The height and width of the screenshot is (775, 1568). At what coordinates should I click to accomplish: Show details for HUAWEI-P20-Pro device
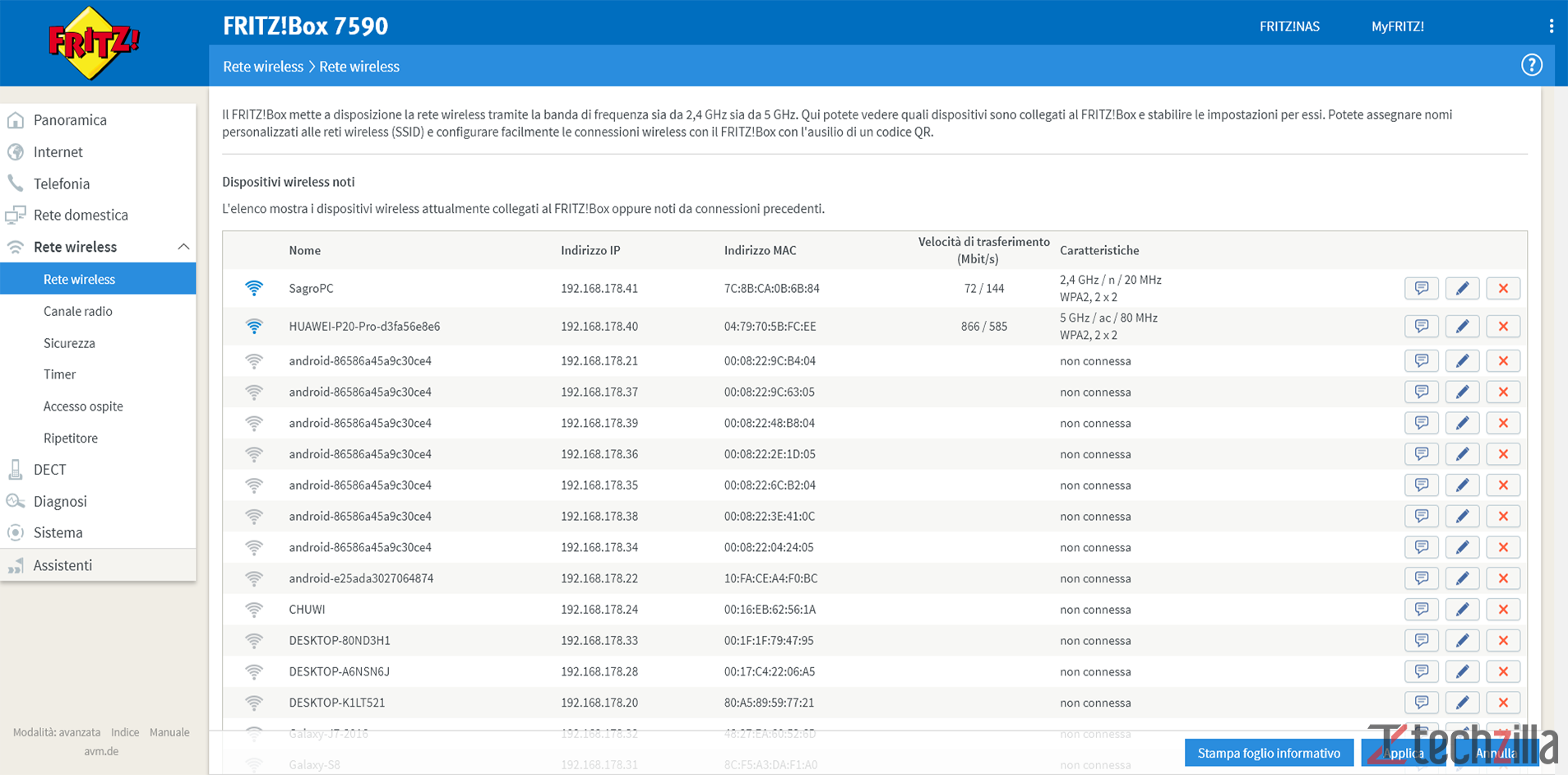click(x=1422, y=327)
